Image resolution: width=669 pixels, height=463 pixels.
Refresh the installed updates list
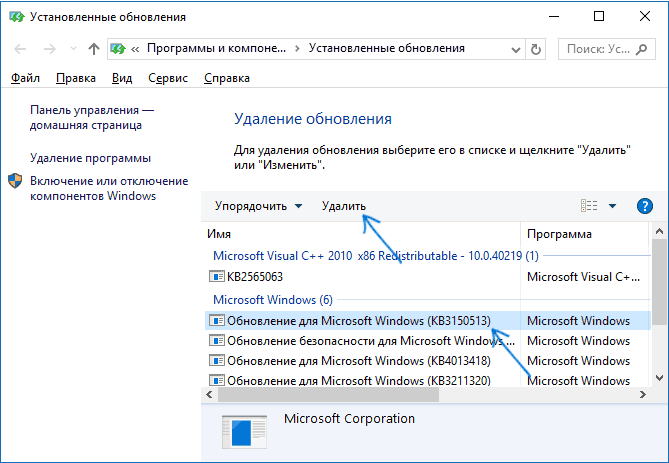(x=536, y=50)
